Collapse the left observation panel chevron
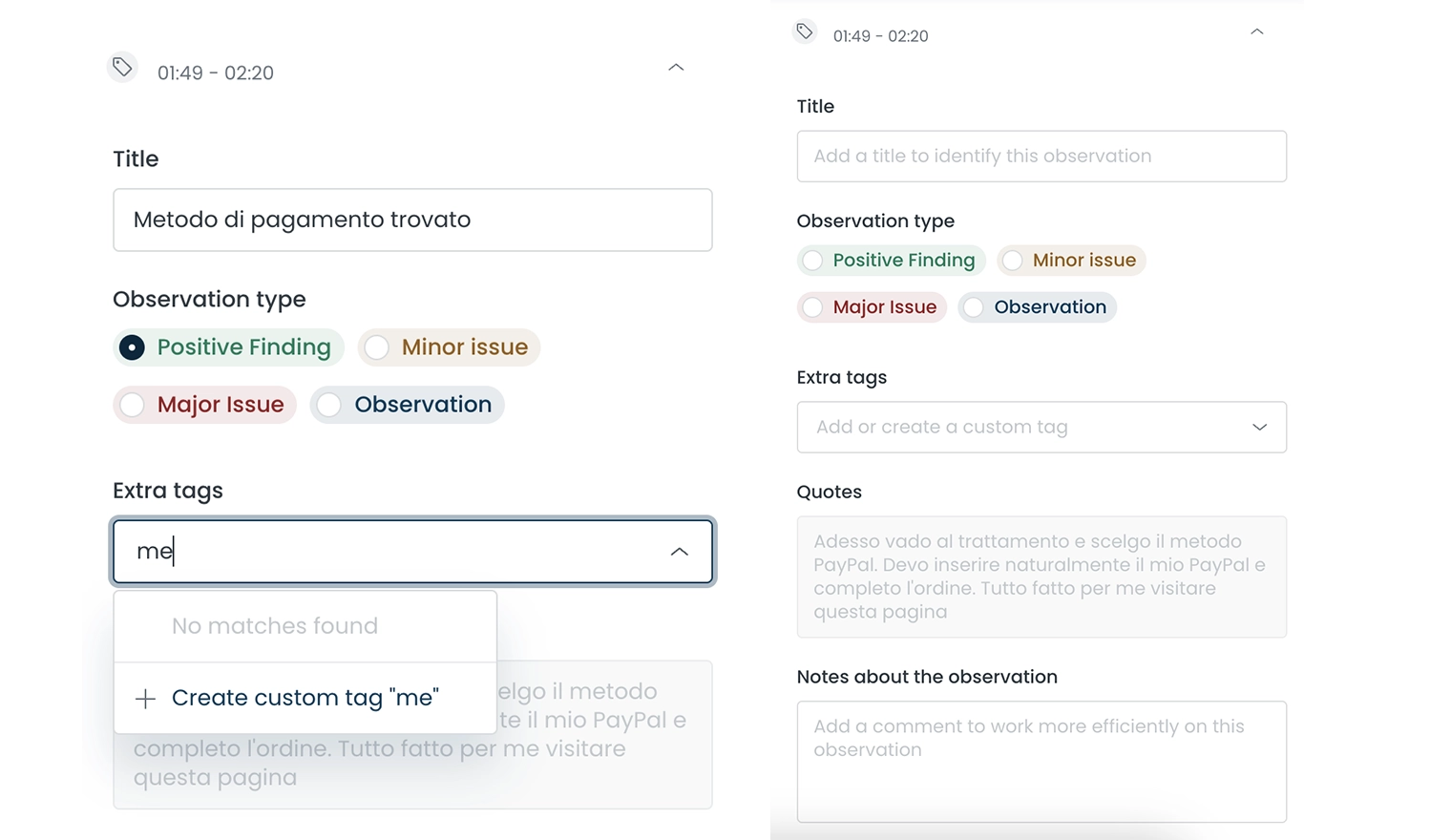The height and width of the screenshot is (840, 1451). pos(676,68)
